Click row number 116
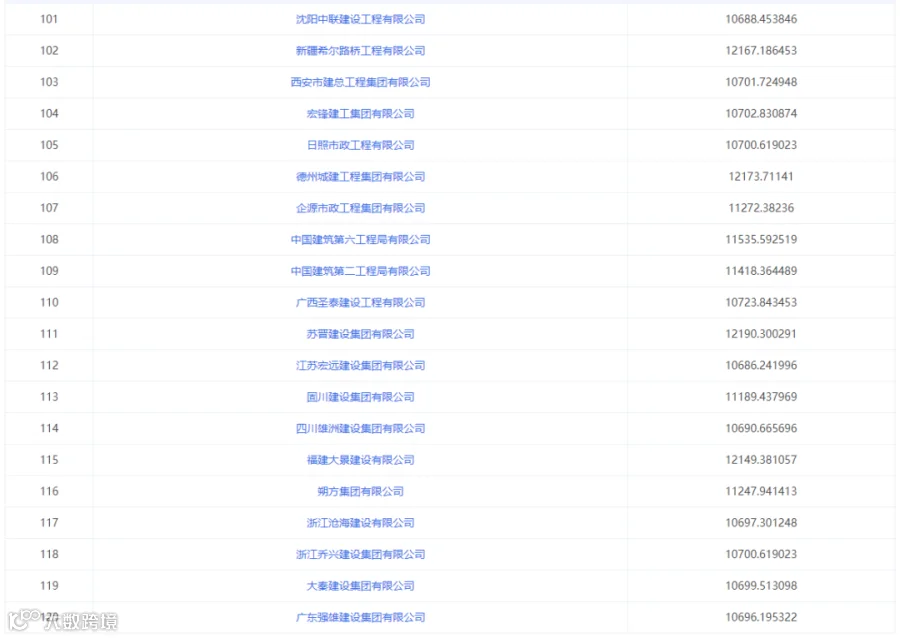The width and height of the screenshot is (900, 638). click(x=49, y=492)
